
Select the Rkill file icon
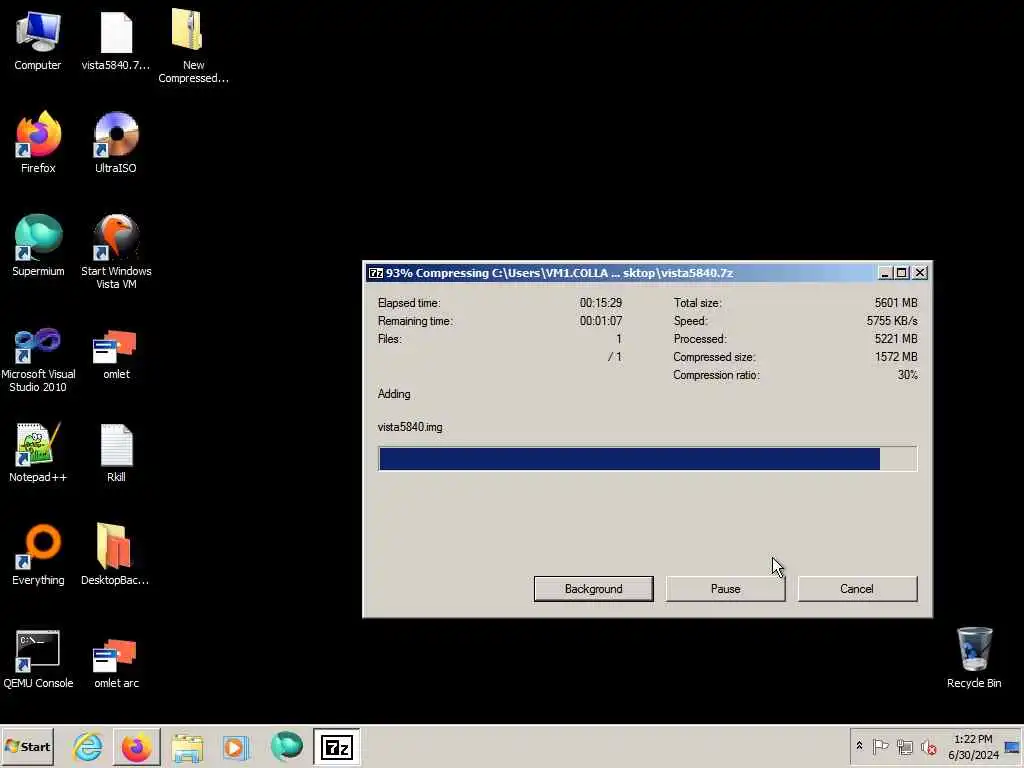pyautogui.click(x=116, y=452)
